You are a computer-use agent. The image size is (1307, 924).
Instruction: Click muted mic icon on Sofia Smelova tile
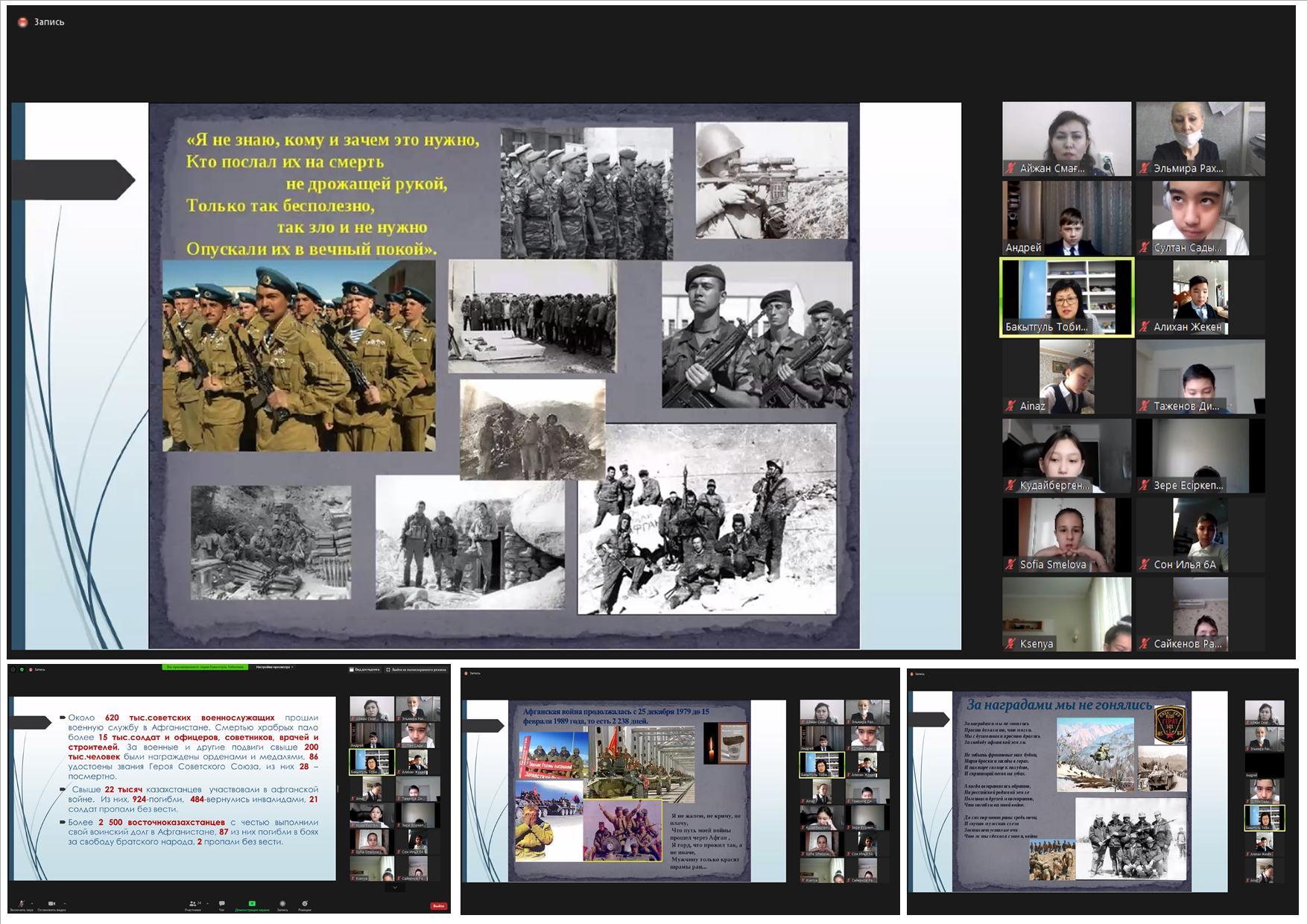pos(1012,565)
